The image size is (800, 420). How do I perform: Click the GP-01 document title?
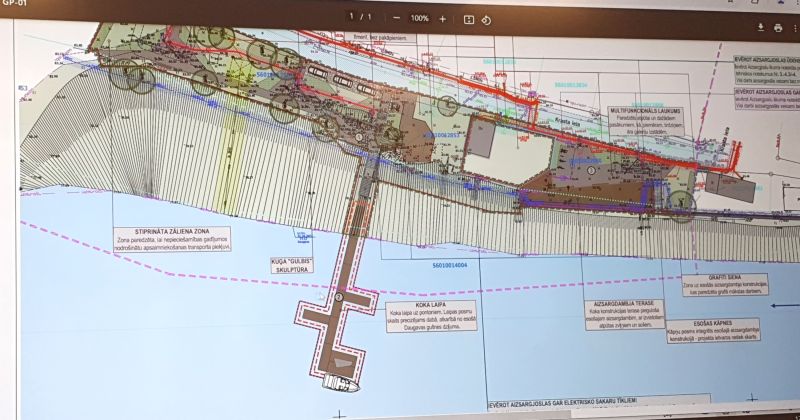12,3
